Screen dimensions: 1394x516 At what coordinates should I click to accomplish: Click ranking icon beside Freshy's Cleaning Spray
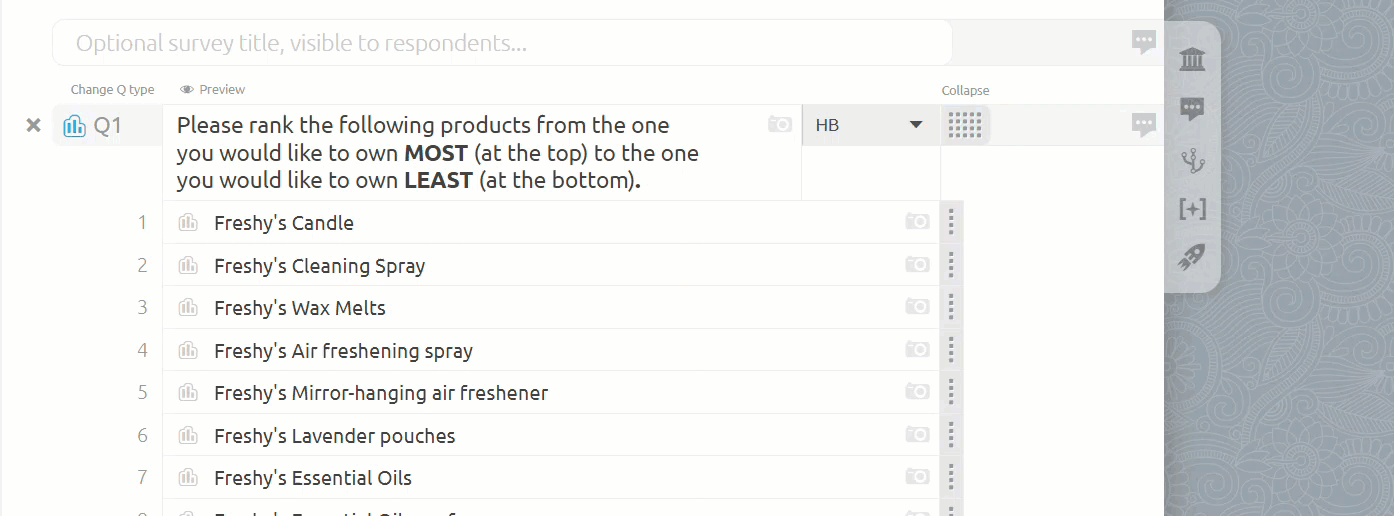point(188,265)
